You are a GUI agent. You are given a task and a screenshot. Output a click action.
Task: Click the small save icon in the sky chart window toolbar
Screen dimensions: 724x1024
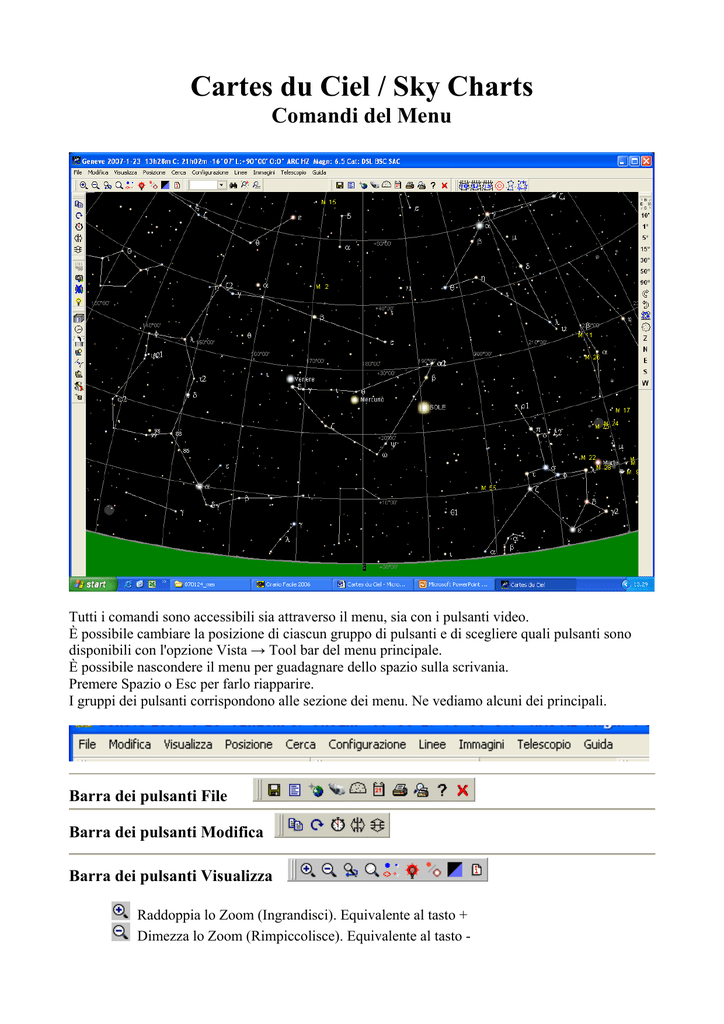339,185
